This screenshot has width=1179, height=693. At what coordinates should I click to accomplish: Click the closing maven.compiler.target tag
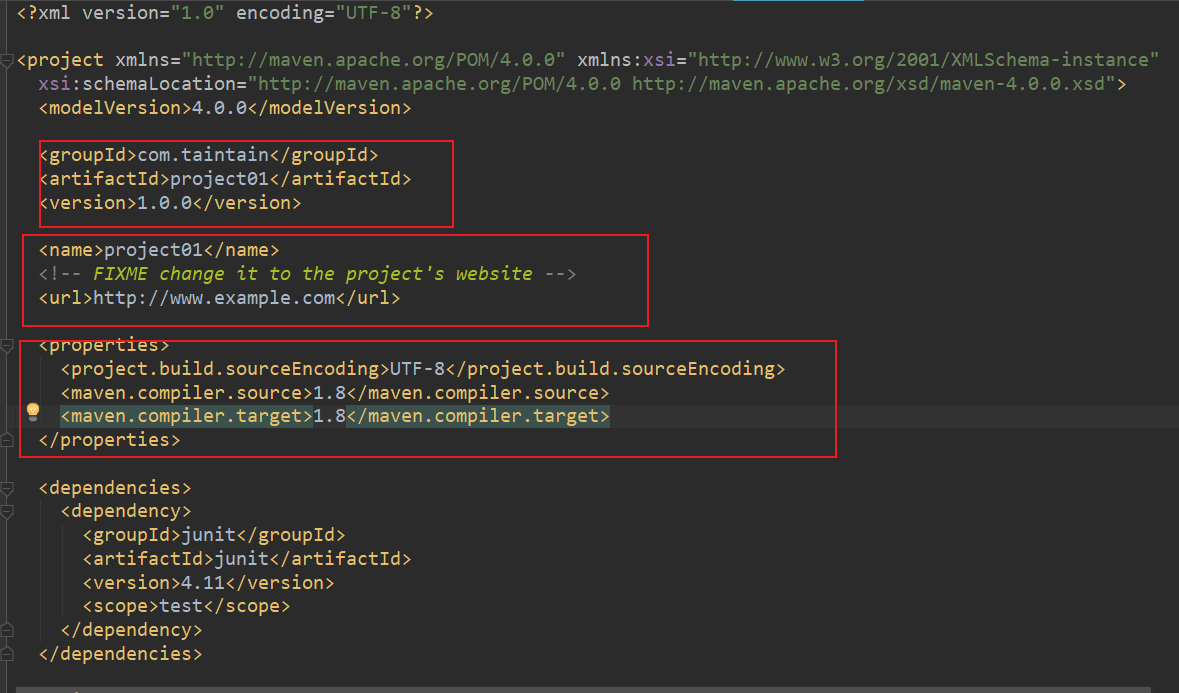[x=478, y=416]
